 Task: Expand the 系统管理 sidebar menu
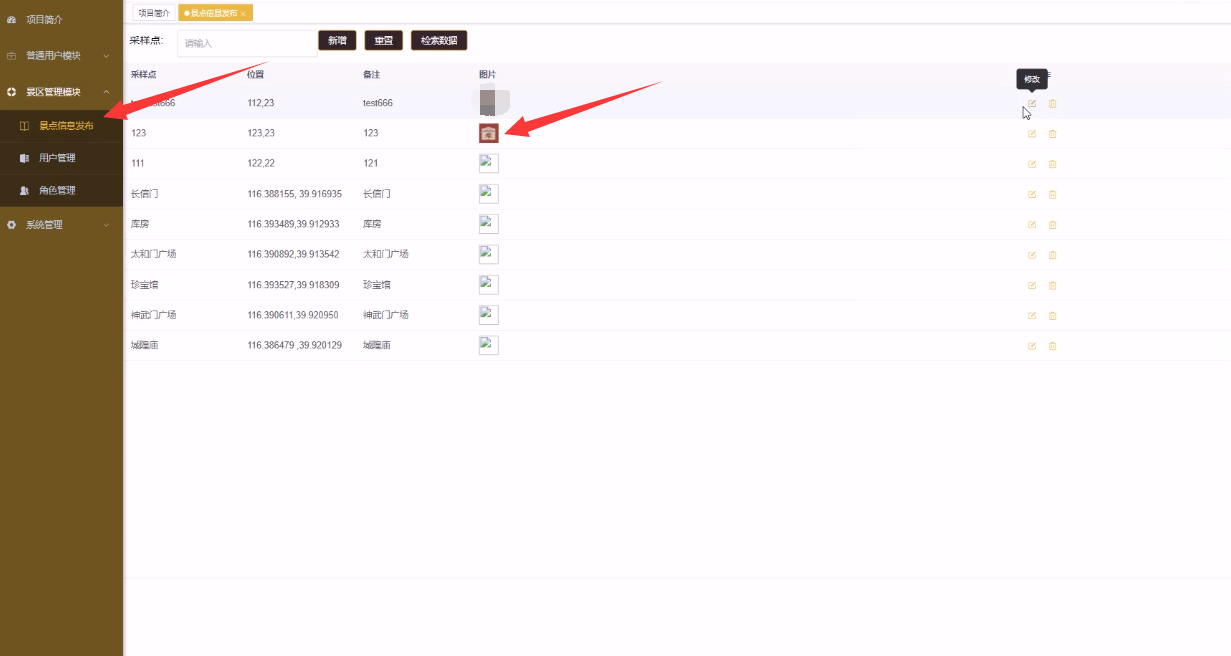click(x=61, y=225)
